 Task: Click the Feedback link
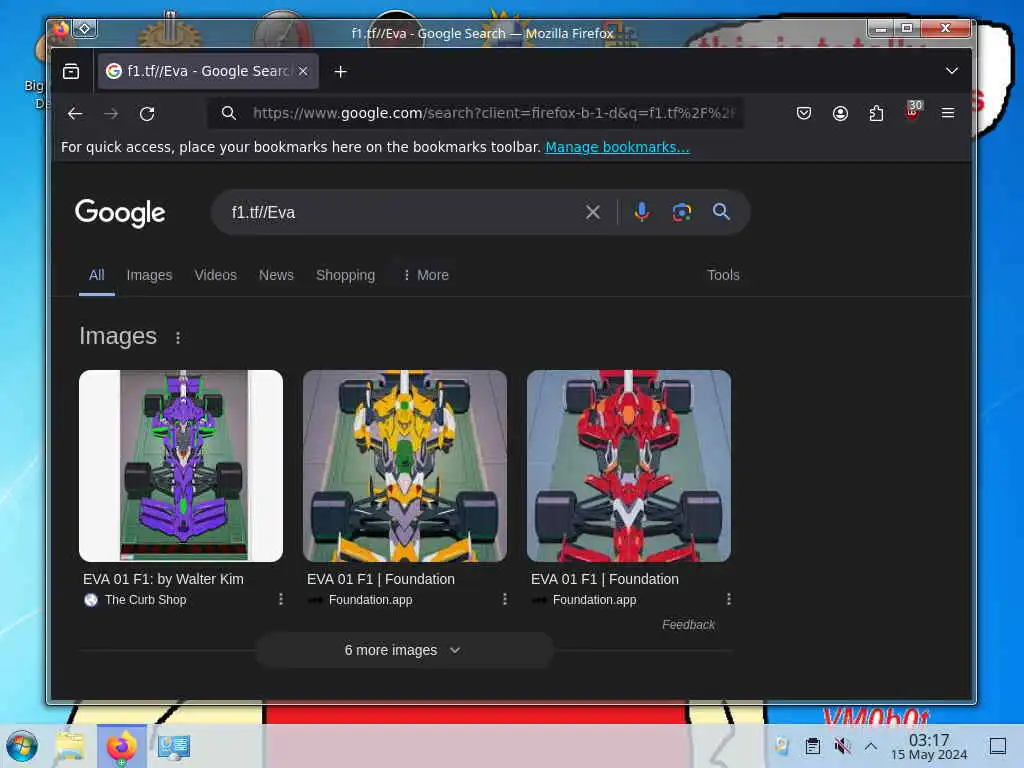pyautogui.click(x=688, y=625)
